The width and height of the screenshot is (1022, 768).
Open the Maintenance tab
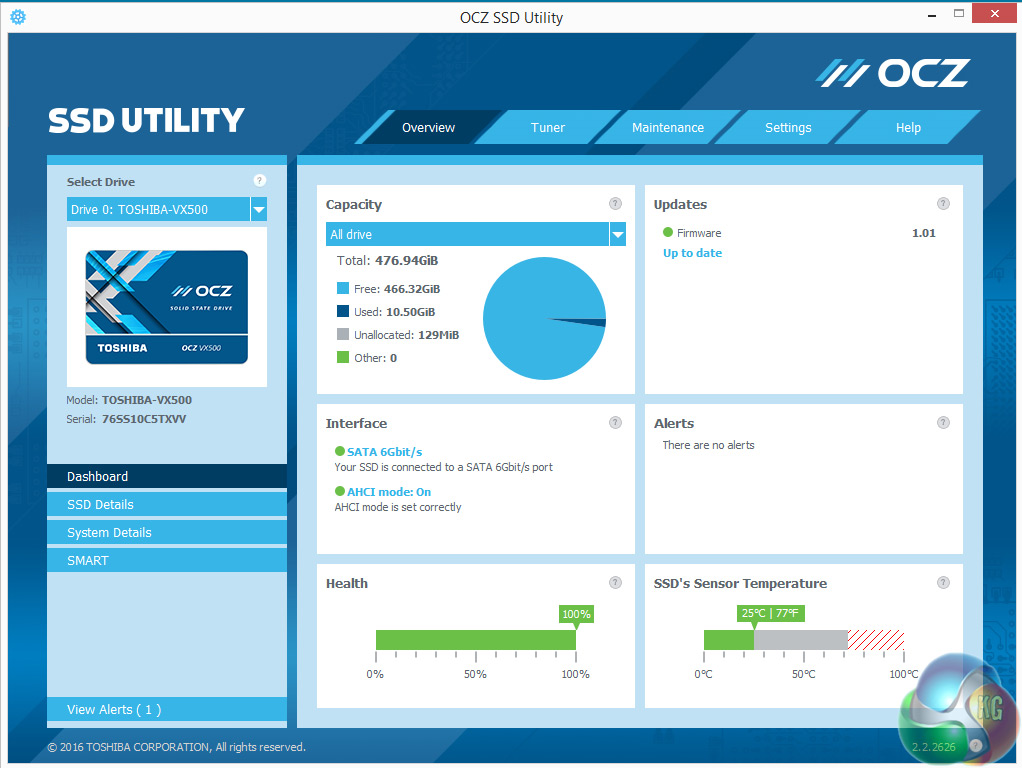pyautogui.click(x=668, y=128)
